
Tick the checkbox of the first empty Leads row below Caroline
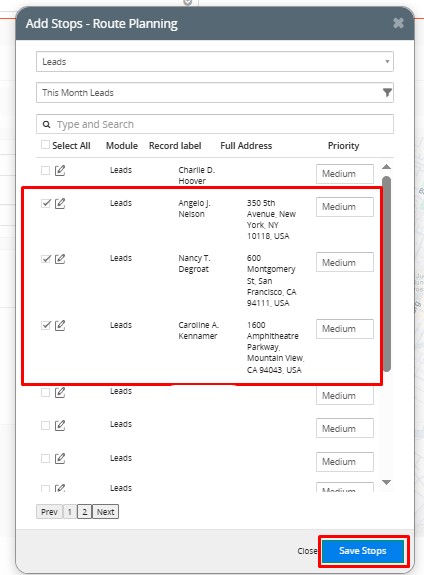click(x=45, y=393)
